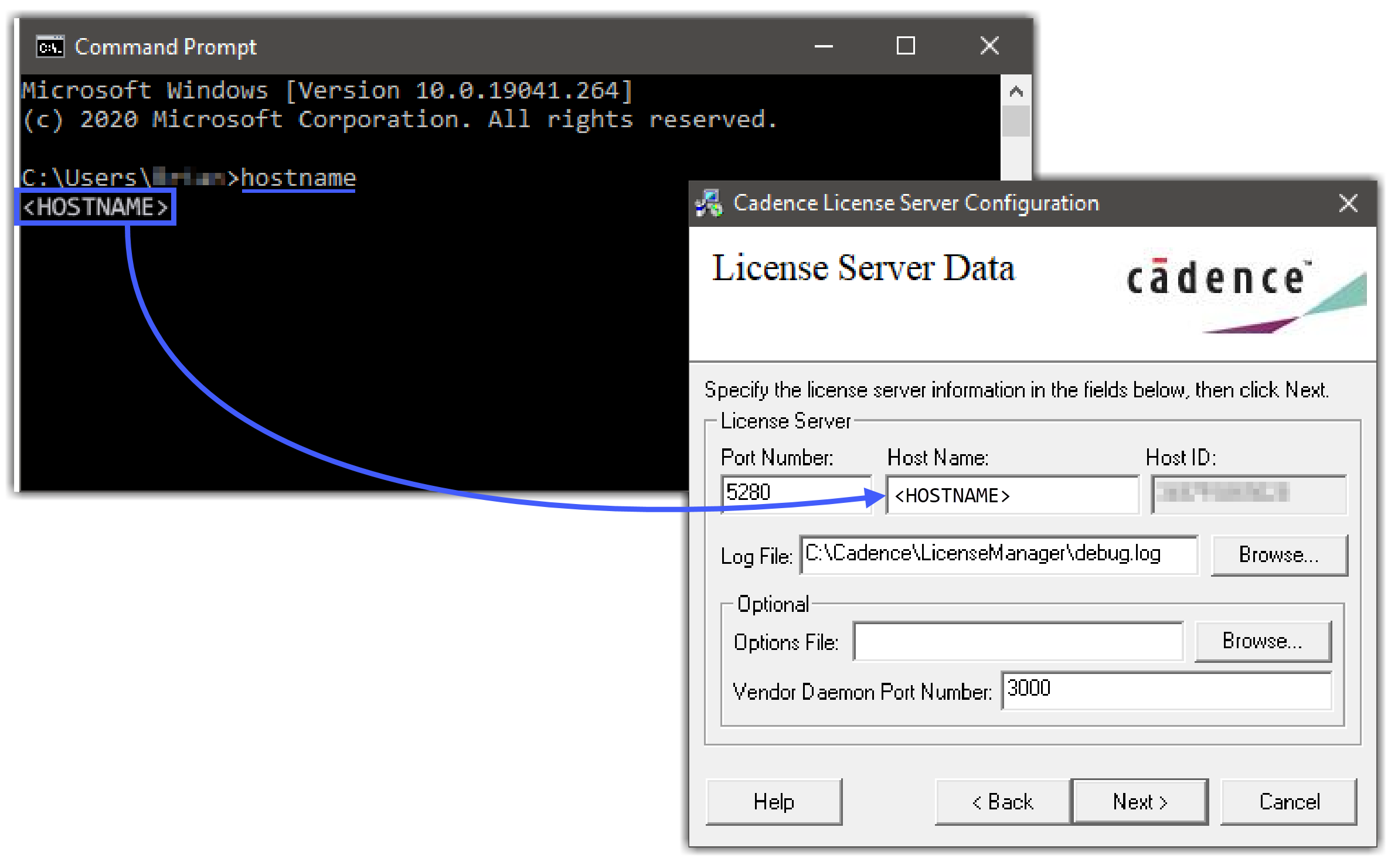Browse for the Options File

coord(1263,641)
